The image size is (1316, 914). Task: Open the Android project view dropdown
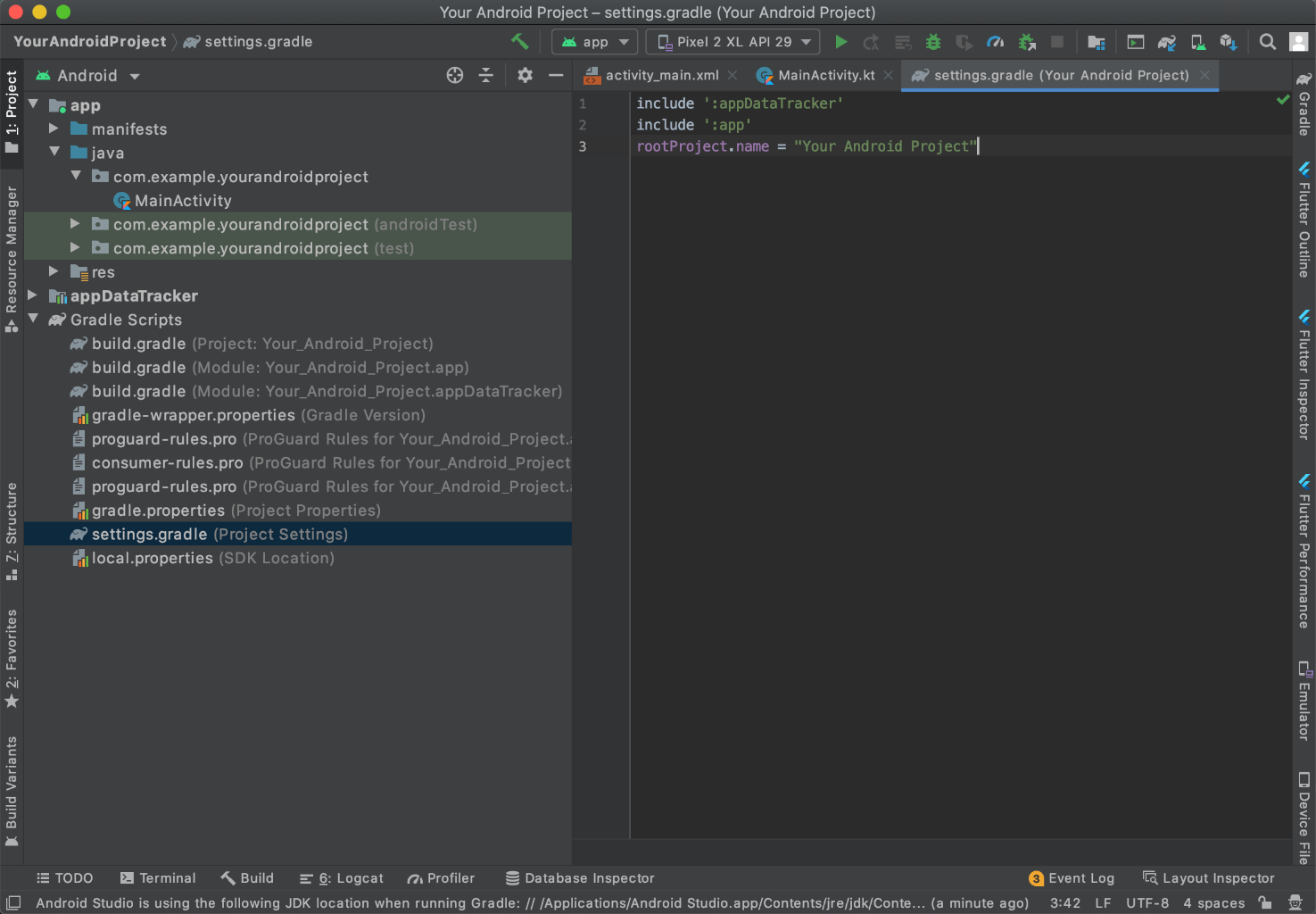click(x=87, y=76)
